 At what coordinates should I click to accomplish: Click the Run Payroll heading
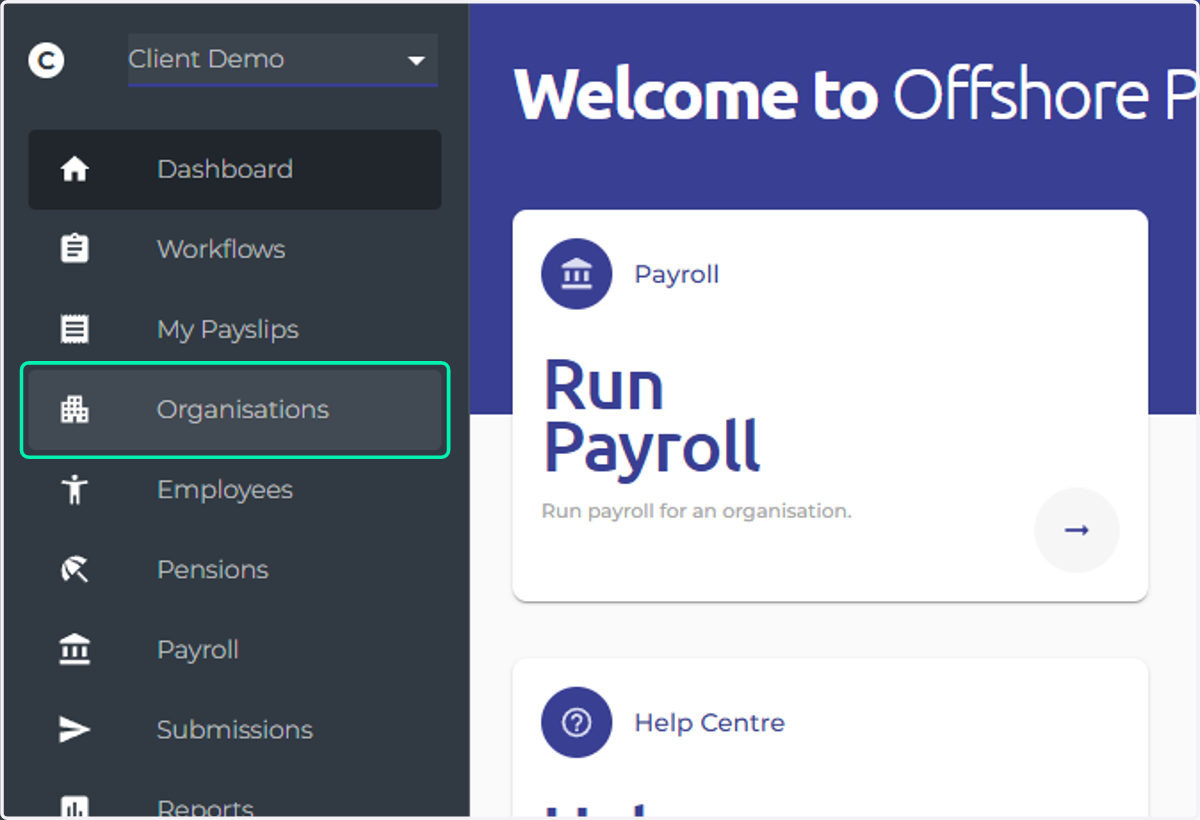652,415
